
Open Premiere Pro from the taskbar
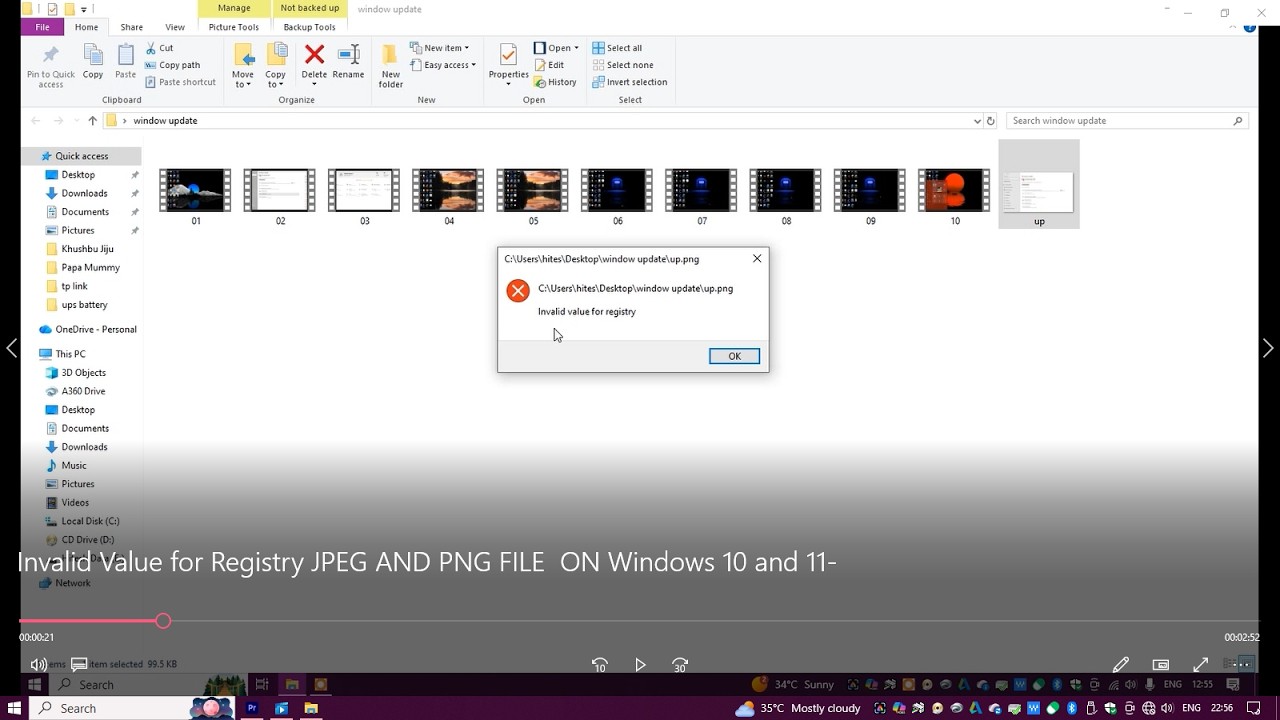click(252, 708)
